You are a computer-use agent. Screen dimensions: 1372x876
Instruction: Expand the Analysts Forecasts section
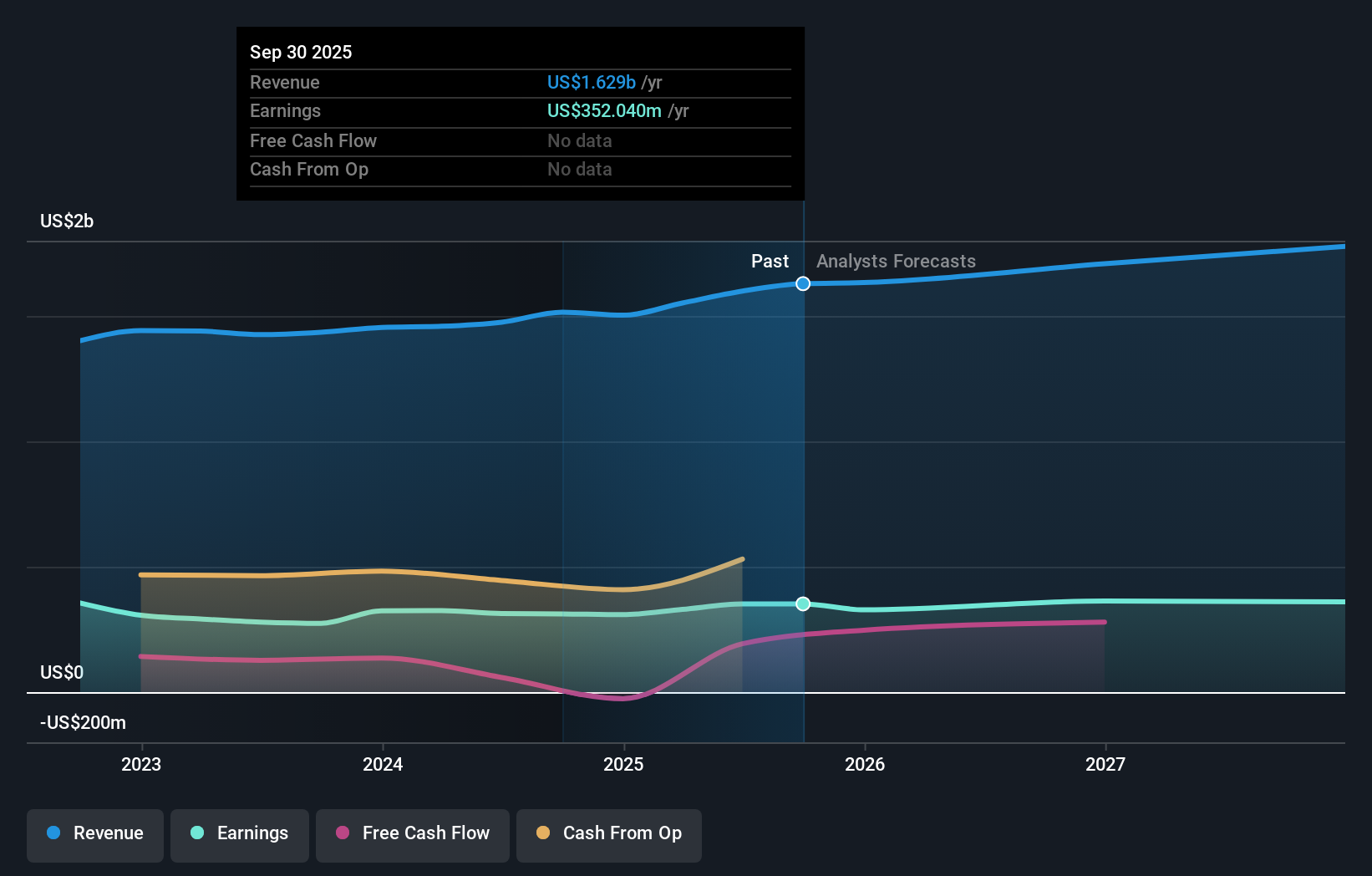(895, 261)
